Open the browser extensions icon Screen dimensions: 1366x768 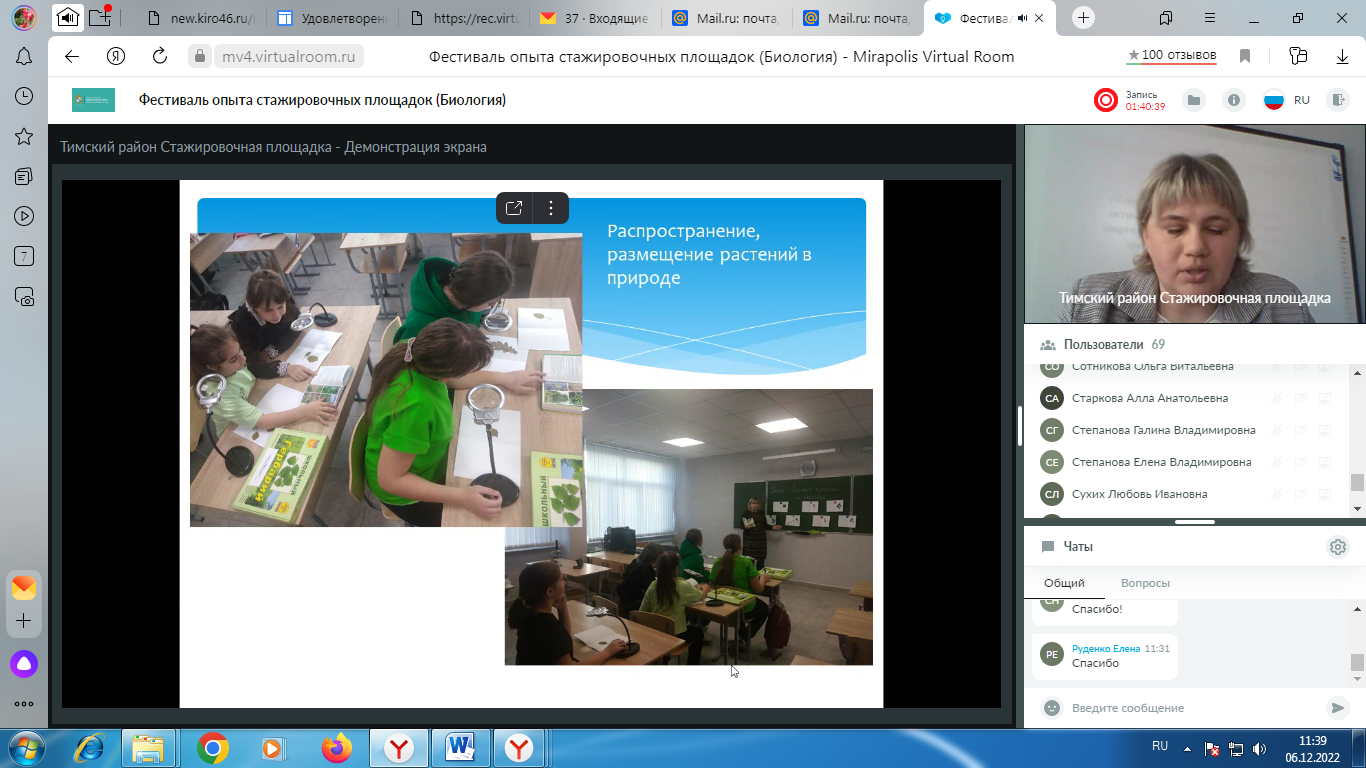[x=1298, y=56]
